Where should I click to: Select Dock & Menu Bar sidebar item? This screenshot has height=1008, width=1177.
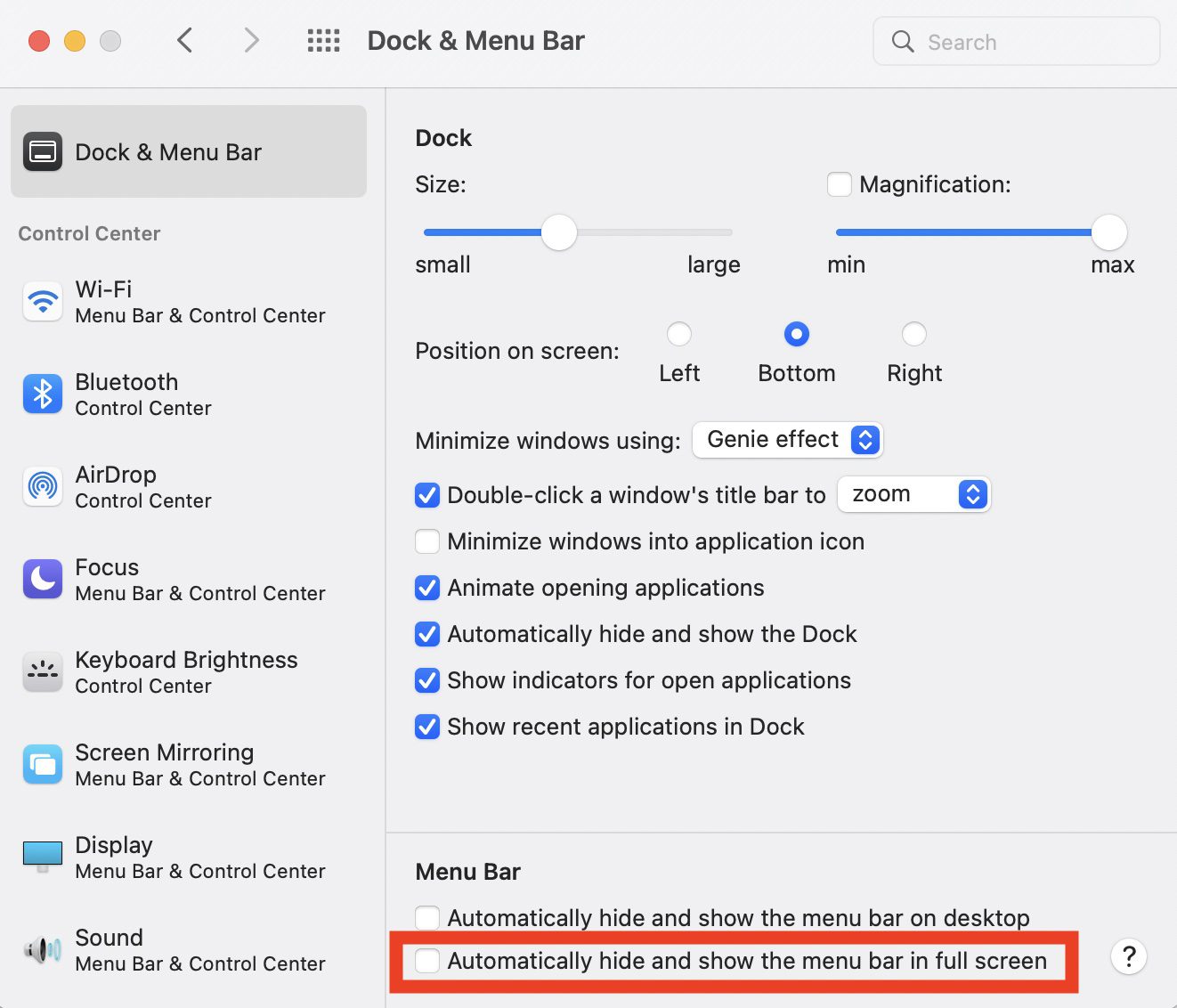tap(189, 152)
